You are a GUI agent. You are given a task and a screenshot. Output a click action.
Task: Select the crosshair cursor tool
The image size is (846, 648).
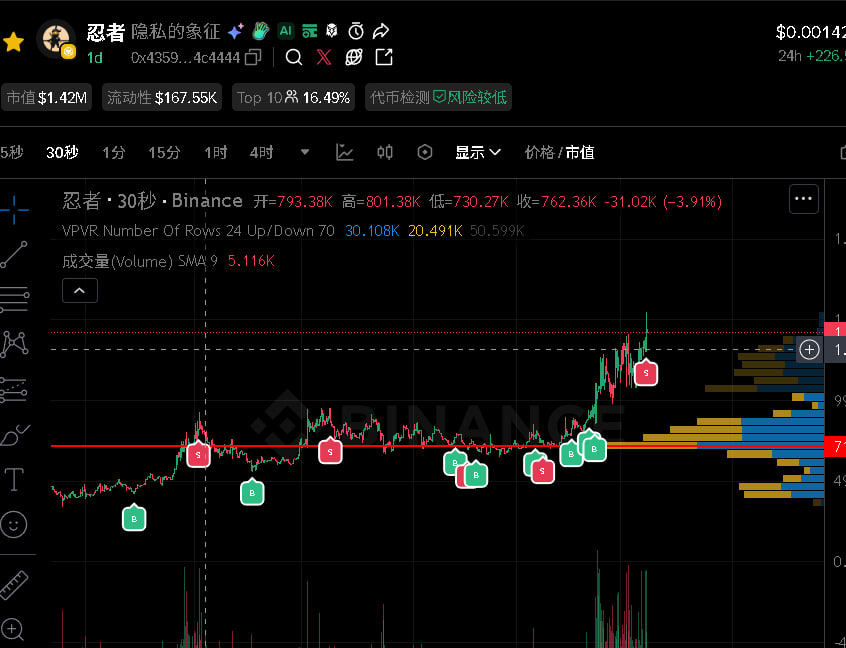coord(14,211)
